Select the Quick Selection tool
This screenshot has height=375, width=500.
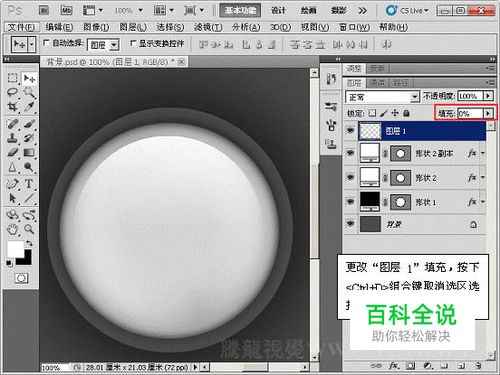click(29, 92)
